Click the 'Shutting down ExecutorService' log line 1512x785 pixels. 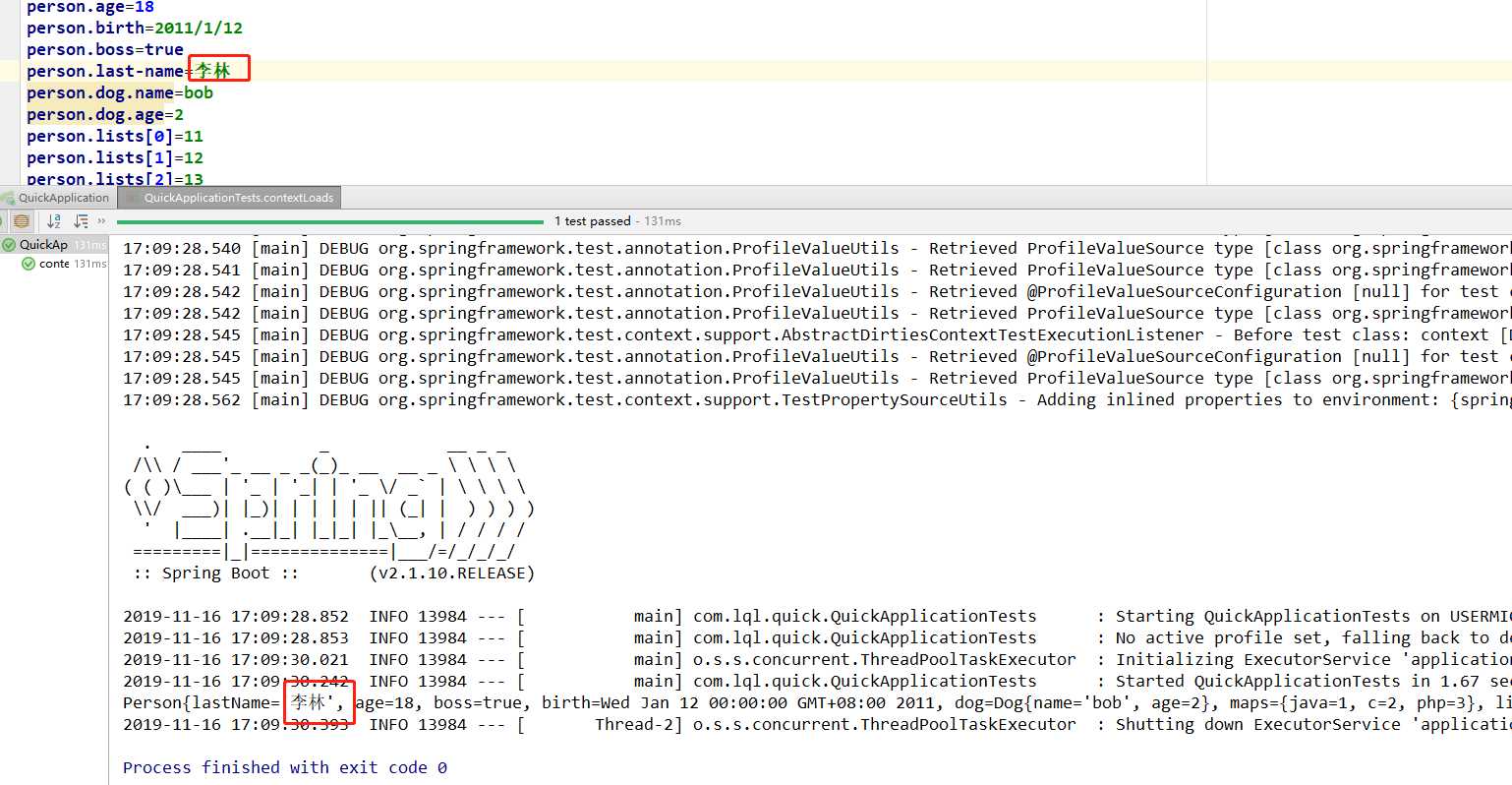point(817,725)
